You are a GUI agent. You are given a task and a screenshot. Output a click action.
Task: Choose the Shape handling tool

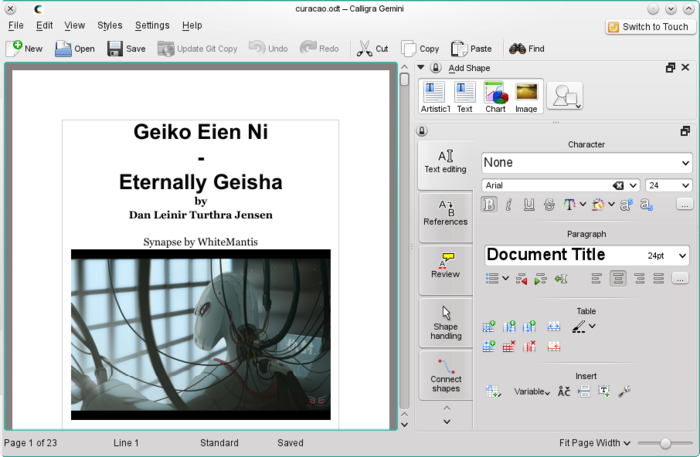point(445,322)
